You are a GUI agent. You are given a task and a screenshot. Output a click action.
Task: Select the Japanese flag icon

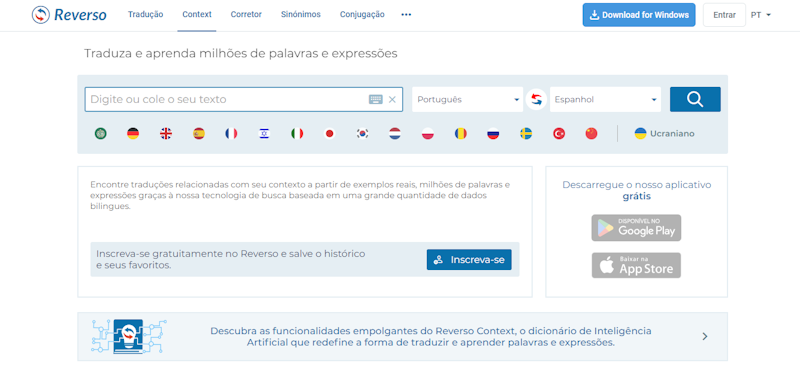(x=330, y=134)
